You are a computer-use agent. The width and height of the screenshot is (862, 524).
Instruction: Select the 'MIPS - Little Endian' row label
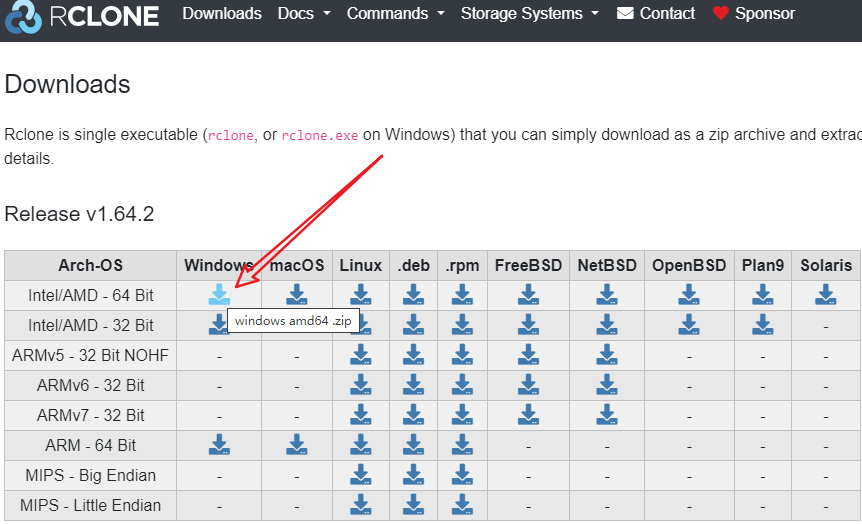[x=91, y=505]
